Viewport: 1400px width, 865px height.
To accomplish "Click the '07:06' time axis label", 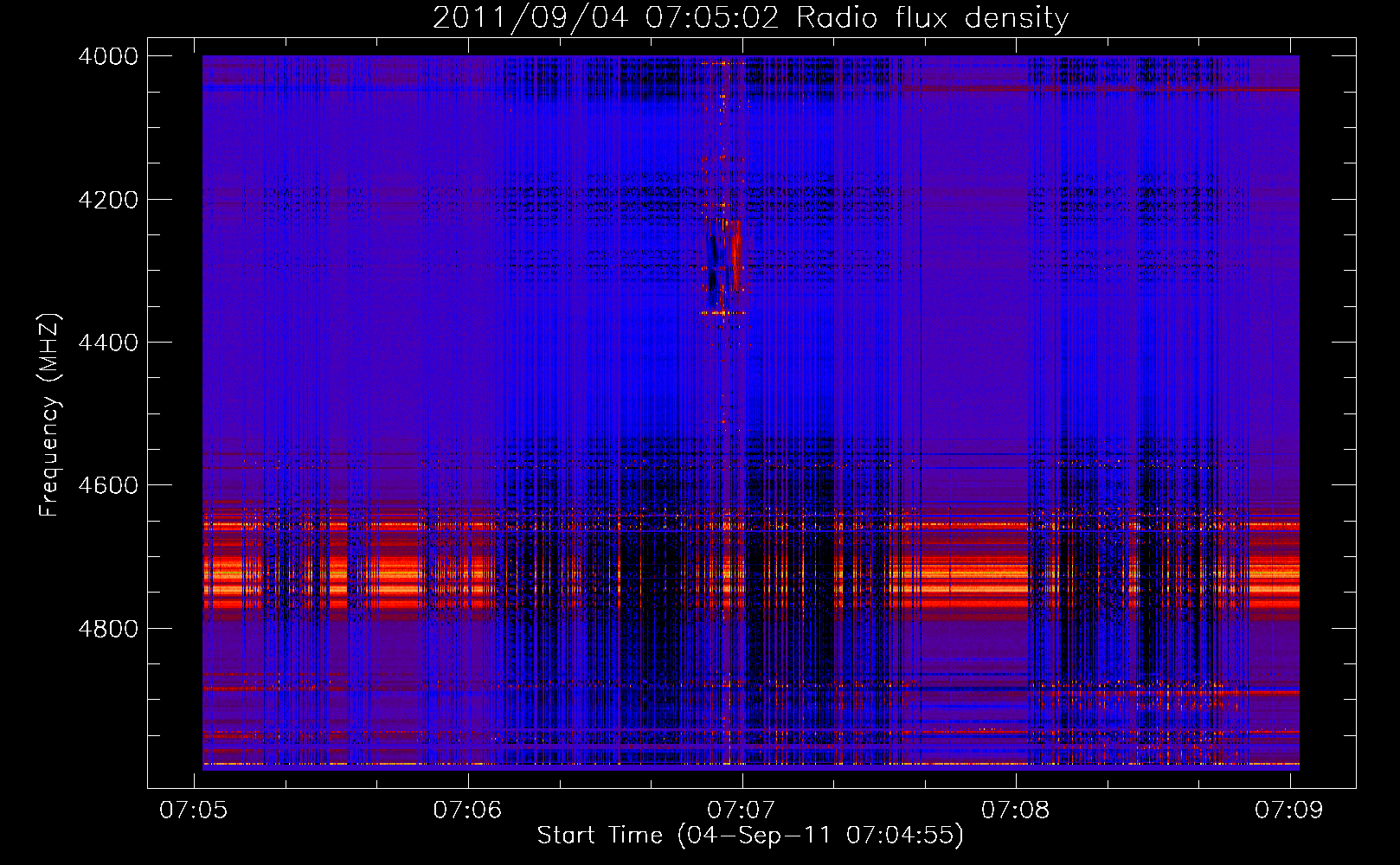I will [468, 810].
